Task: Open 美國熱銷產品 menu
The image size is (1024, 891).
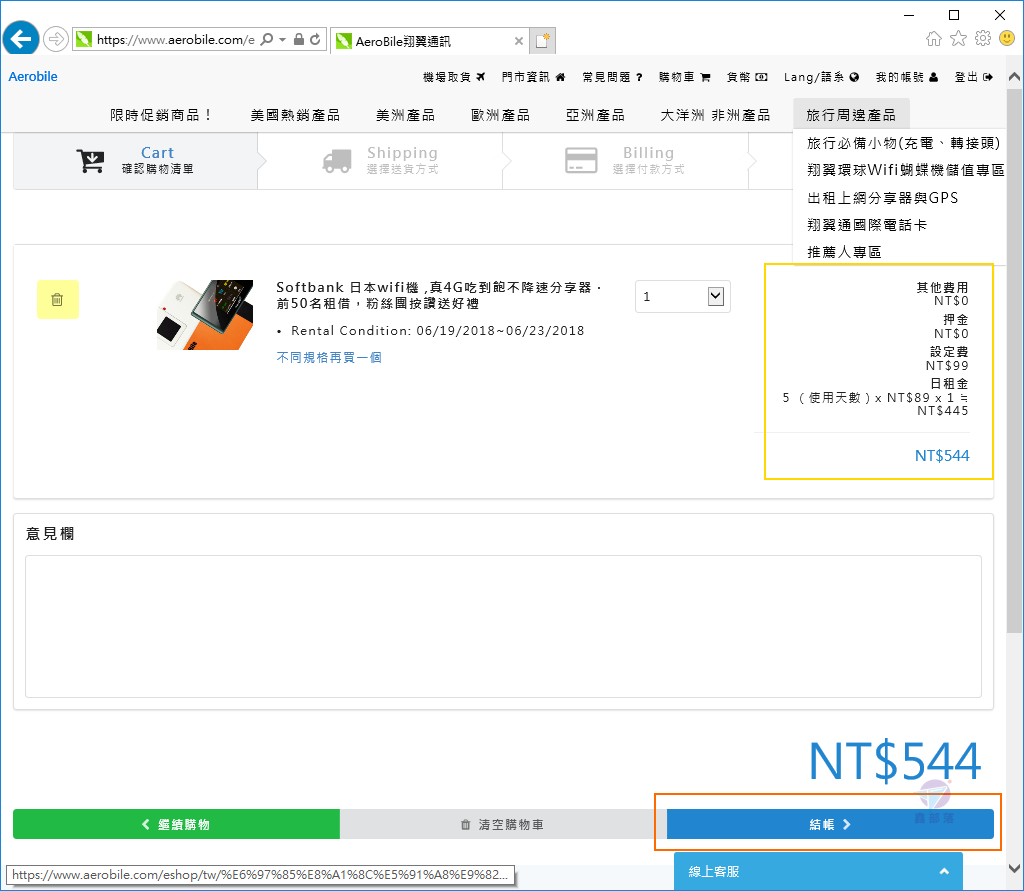Action: click(x=295, y=115)
